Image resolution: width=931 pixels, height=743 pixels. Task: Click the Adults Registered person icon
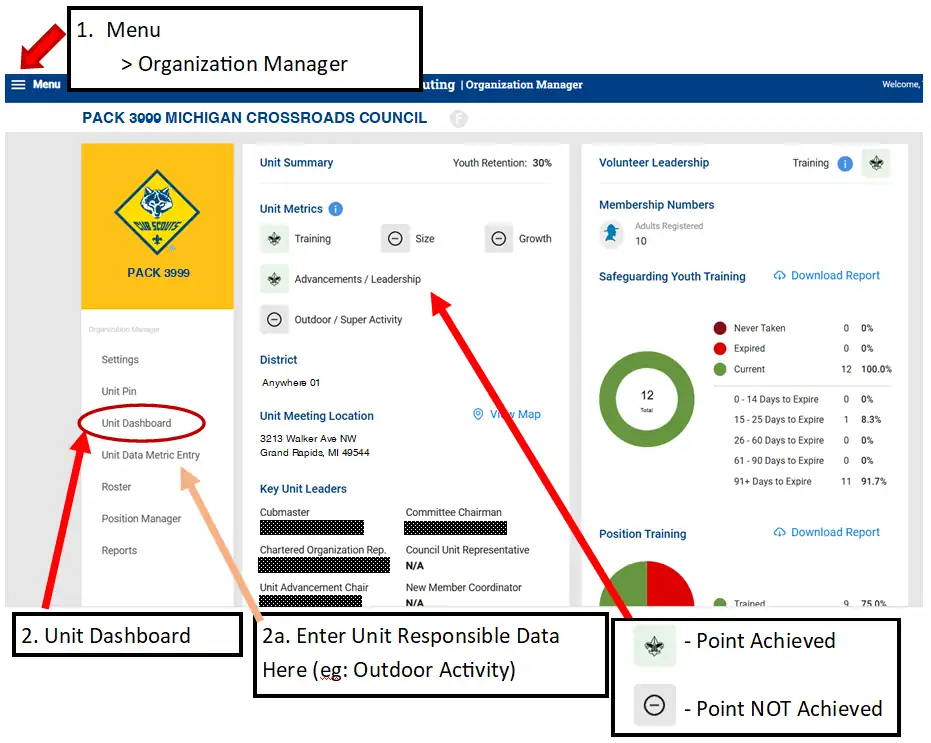612,233
